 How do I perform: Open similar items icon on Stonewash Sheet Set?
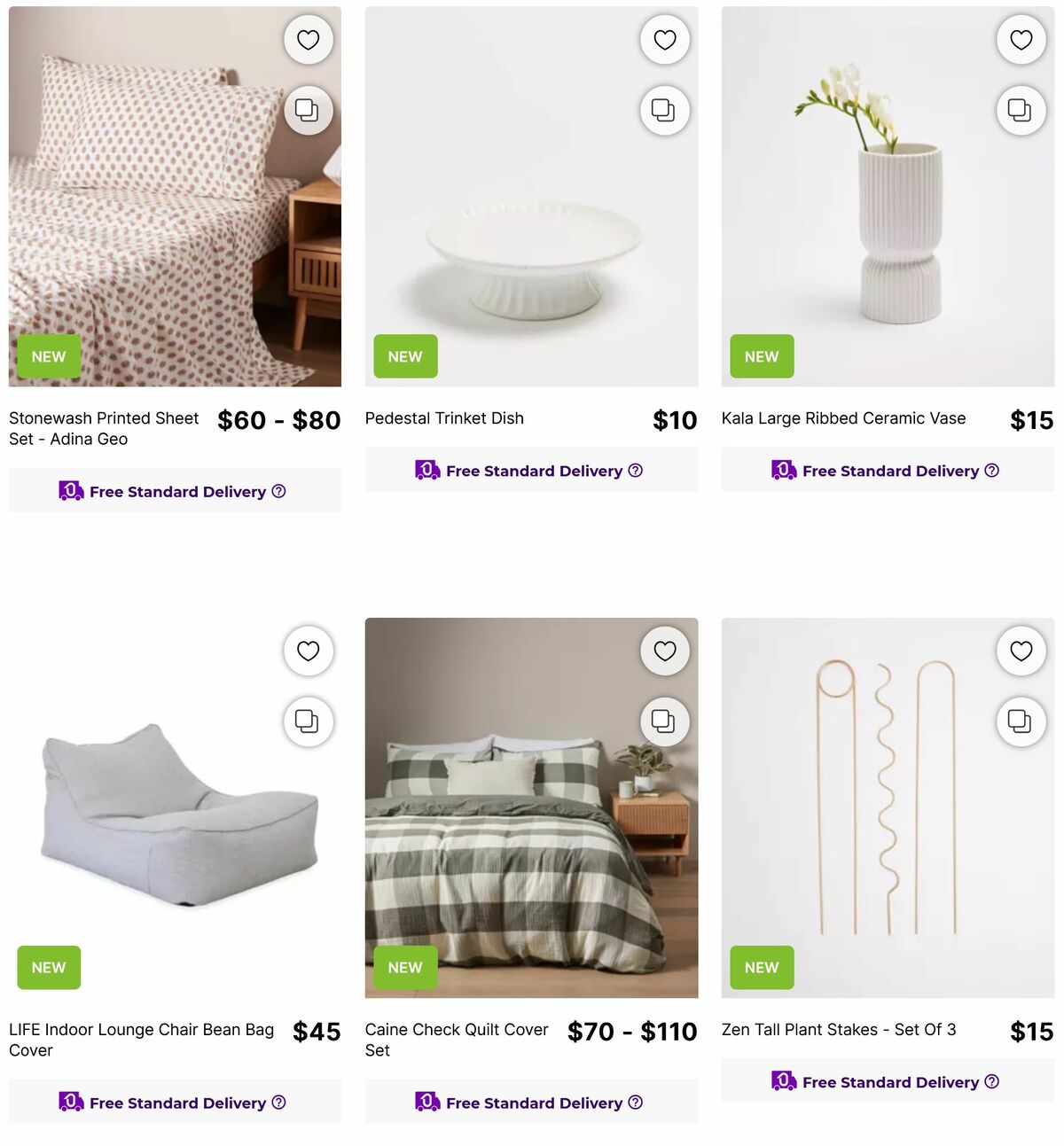pyautogui.click(x=308, y=111)
